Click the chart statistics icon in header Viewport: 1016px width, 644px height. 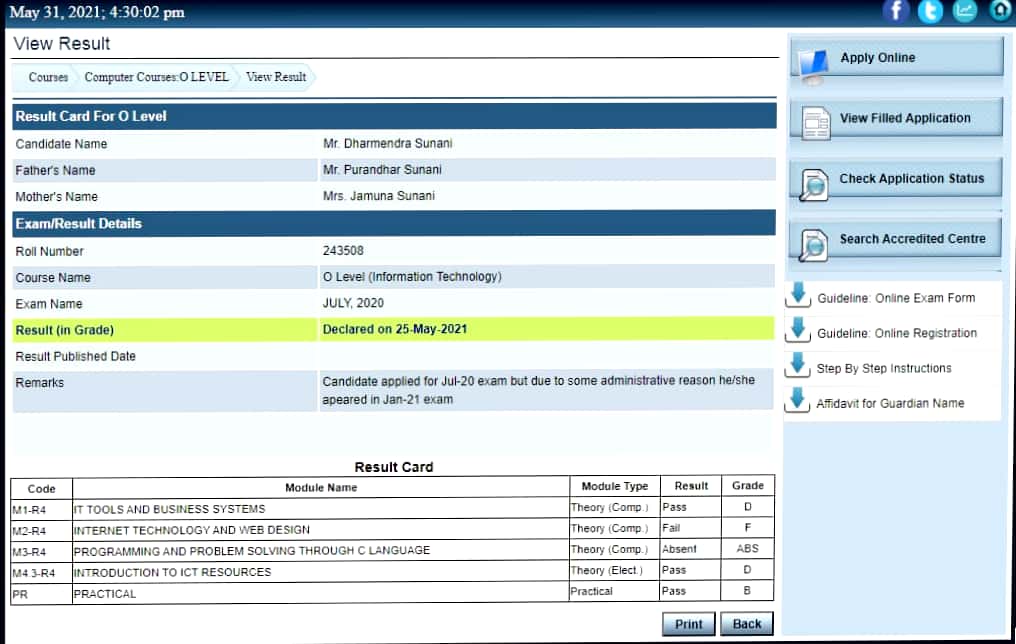click(x=965, y=11)
